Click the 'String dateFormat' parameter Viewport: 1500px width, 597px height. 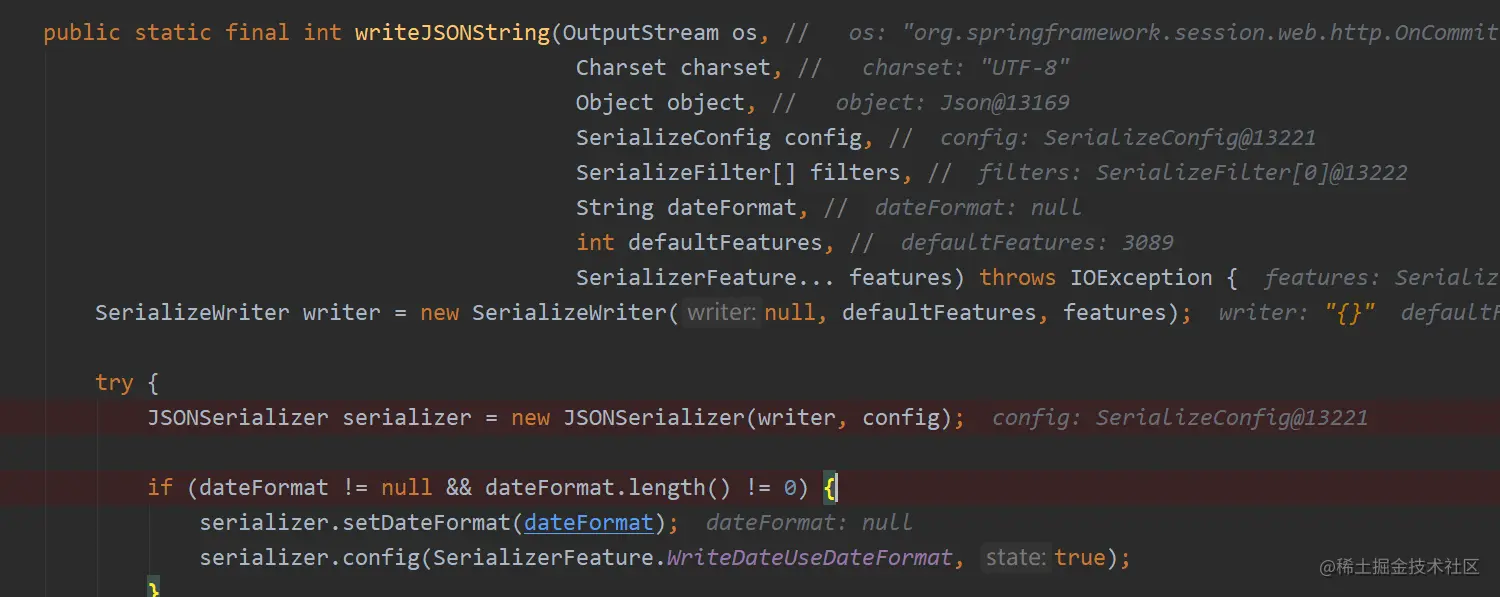686,208
